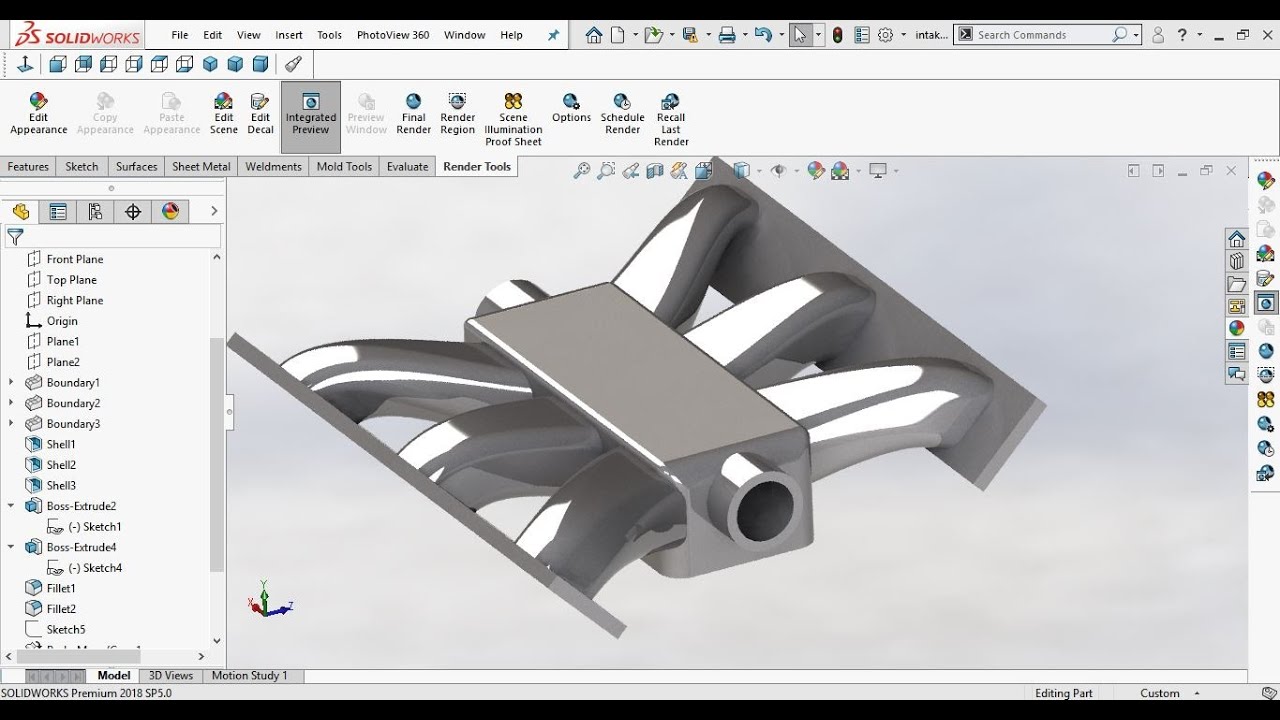Expand the manager tabs arrow
Image resolution: width=1280 pixels, height=720 pixels.
[x=214, y=211]
